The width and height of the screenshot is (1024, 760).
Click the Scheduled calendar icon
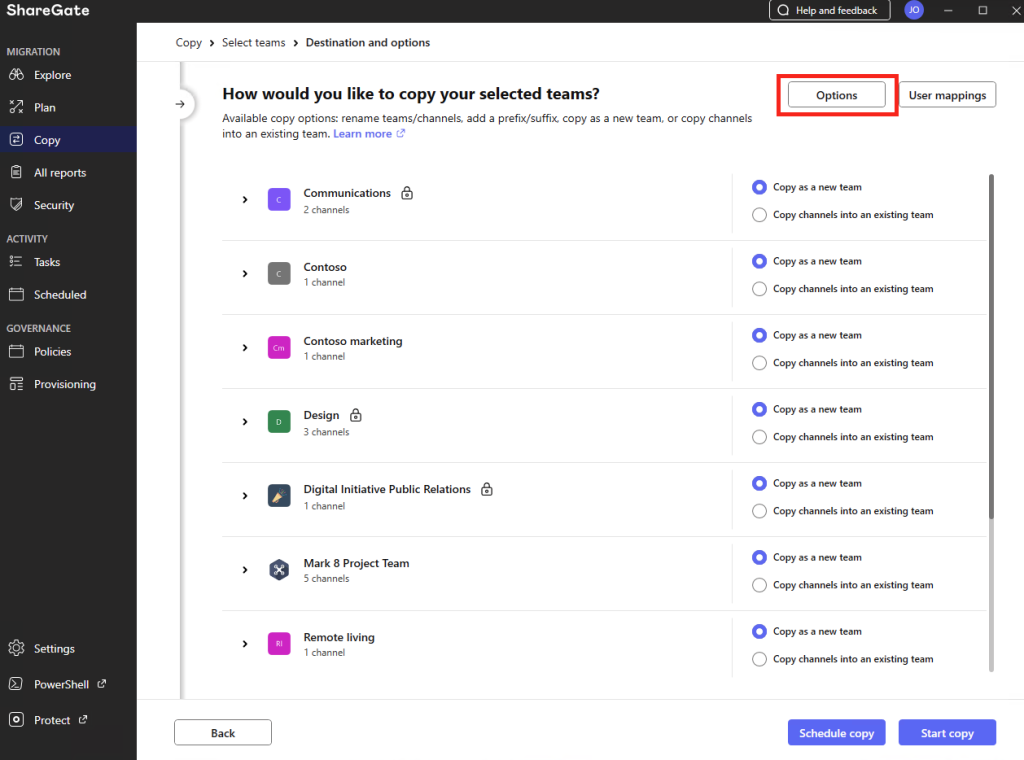[x=16, y=294]
